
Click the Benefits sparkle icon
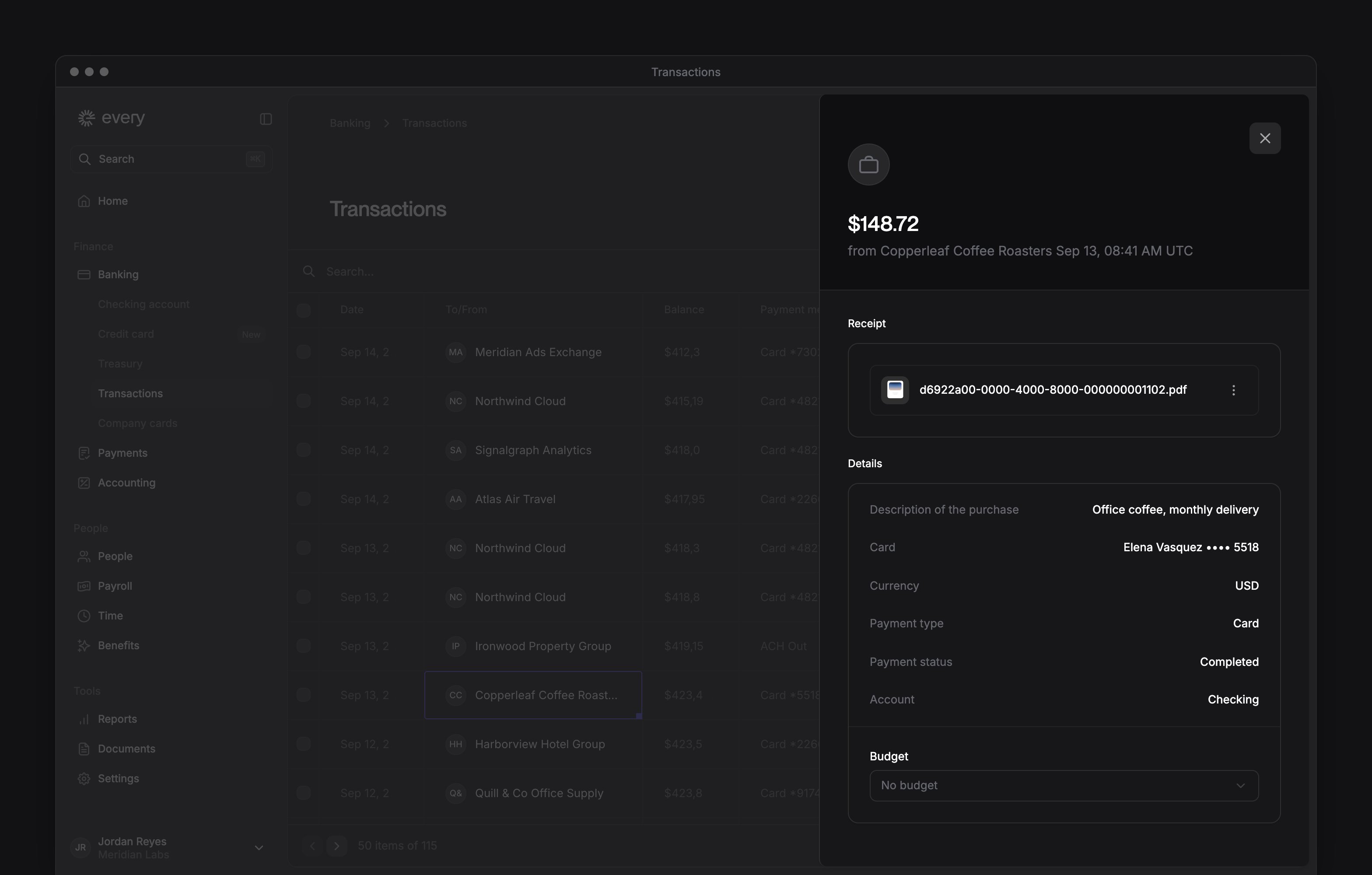[x=84, y=645]
